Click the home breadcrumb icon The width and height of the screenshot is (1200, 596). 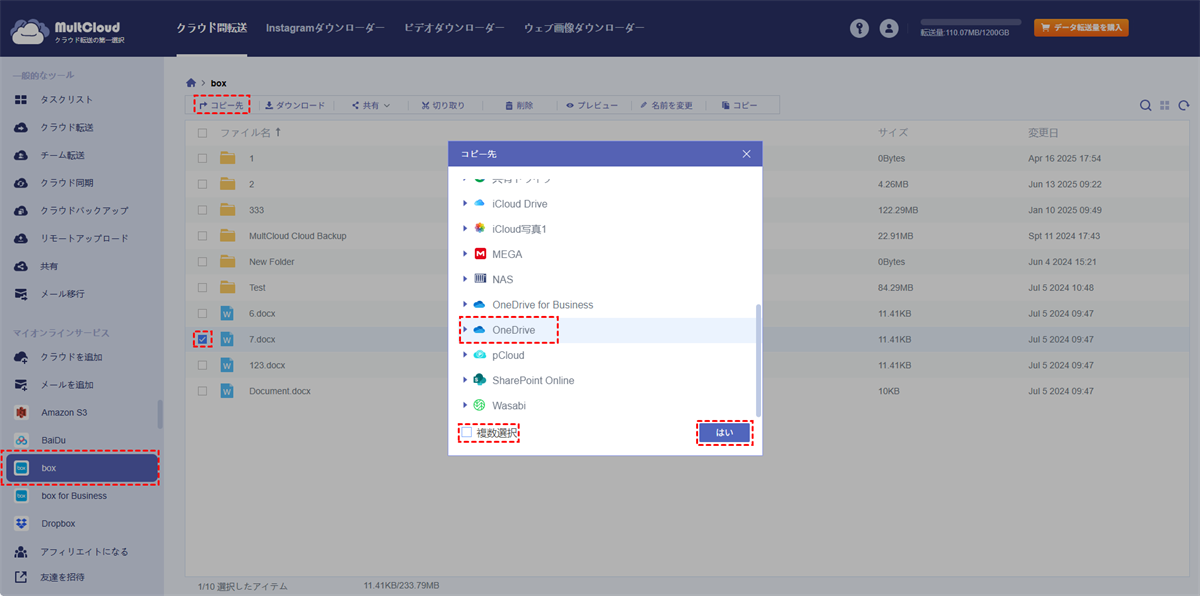(191, 82)
